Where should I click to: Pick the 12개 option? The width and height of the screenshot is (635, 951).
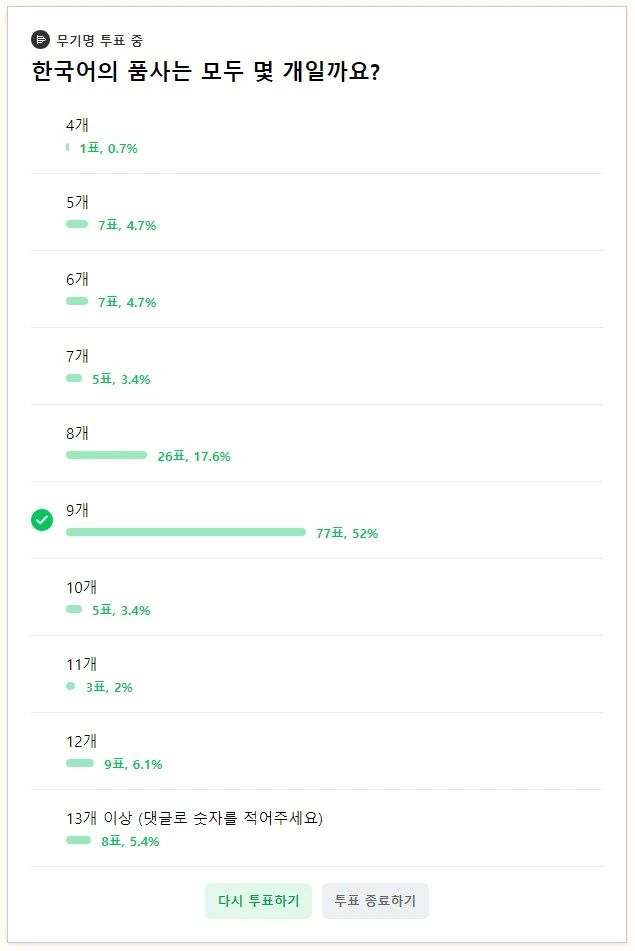[317, 752]
